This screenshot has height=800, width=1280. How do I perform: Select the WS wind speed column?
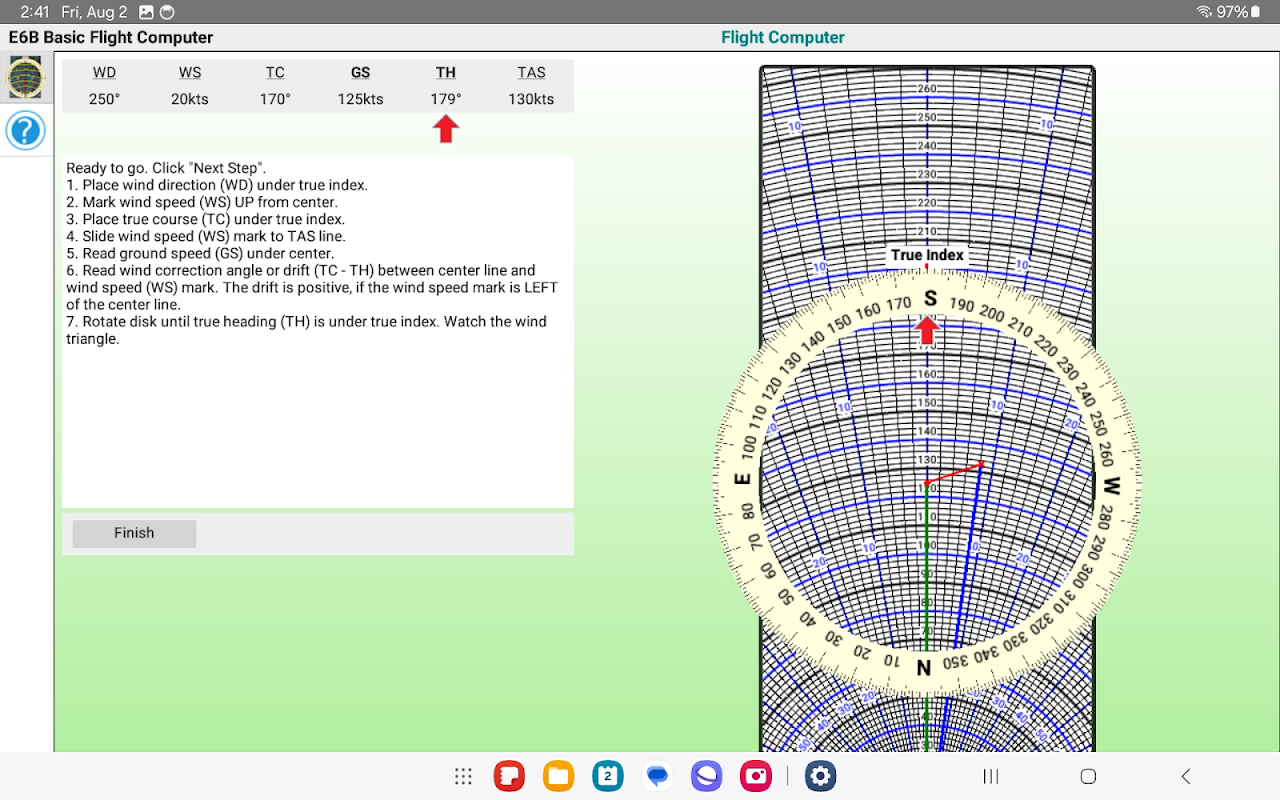[x=190, y=86]
